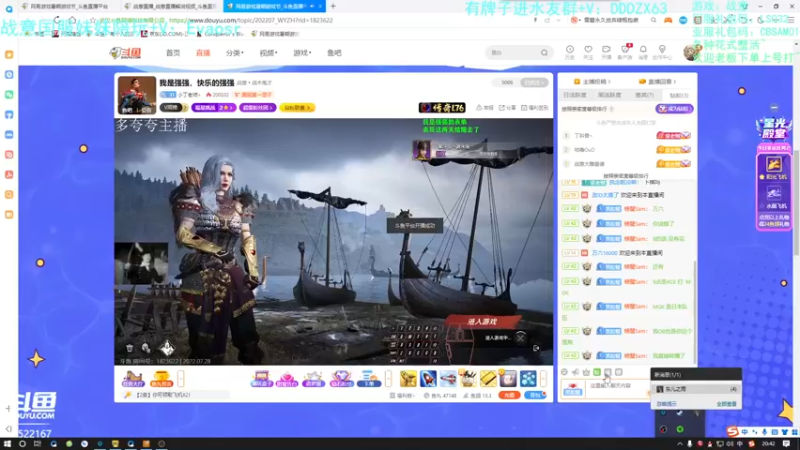Switch to the 日活跃度 tab
This screenshot has width=800, height=450.
click(574, 95)
